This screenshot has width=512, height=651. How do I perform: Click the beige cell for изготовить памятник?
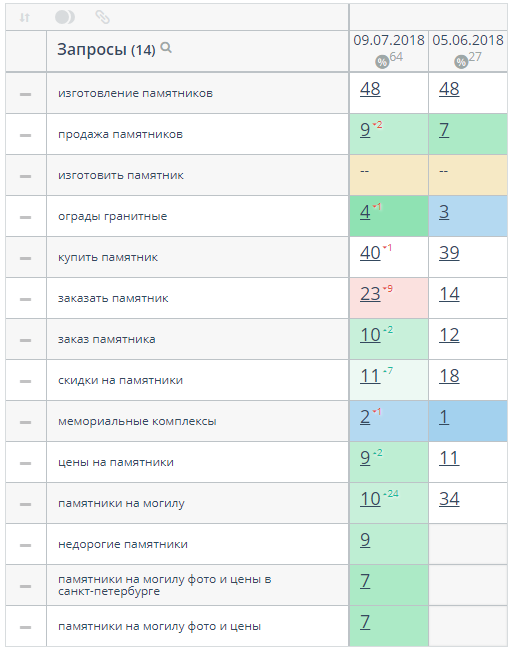pos(389,175)
